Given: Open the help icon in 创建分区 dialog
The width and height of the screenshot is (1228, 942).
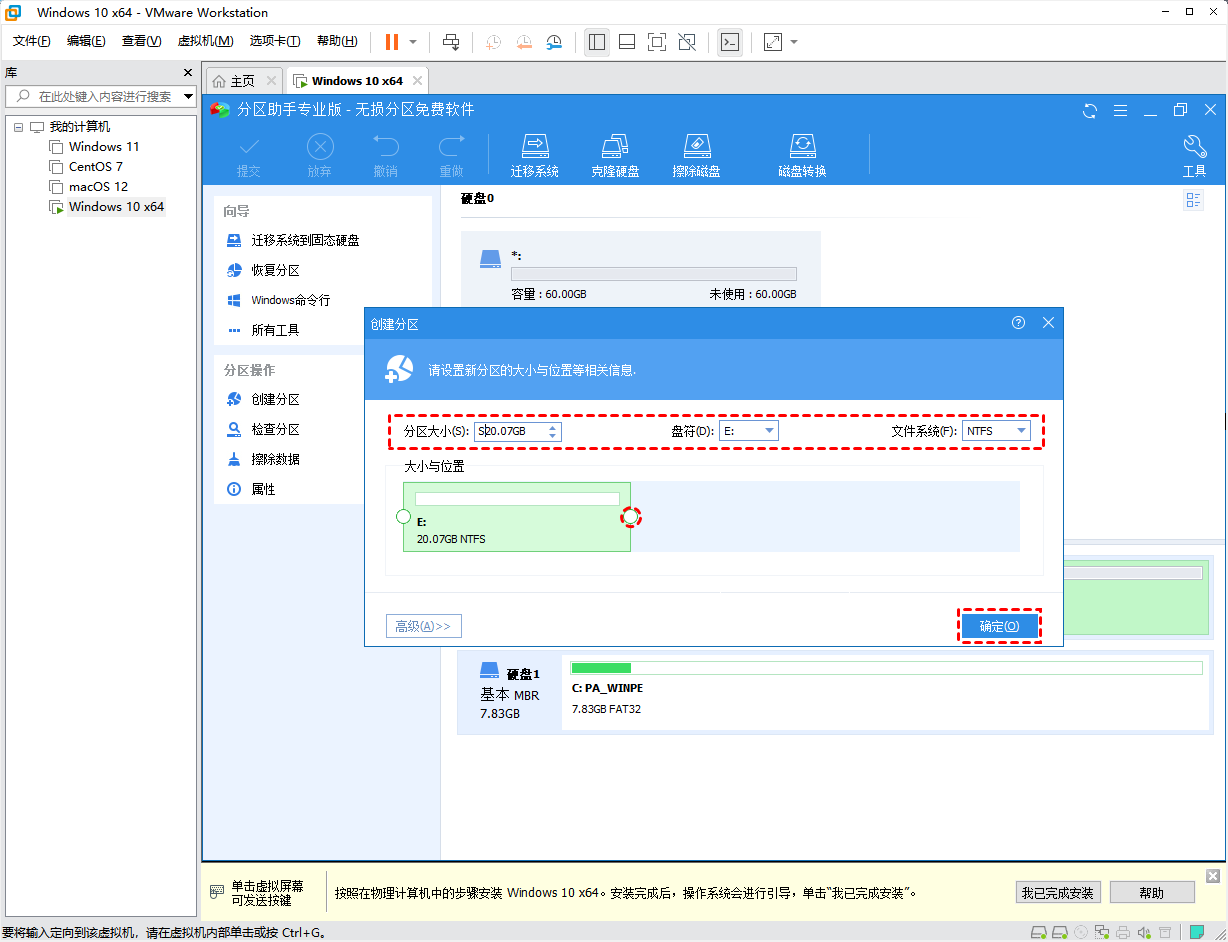Looking at the screenshot, I should coord(1019,323).
